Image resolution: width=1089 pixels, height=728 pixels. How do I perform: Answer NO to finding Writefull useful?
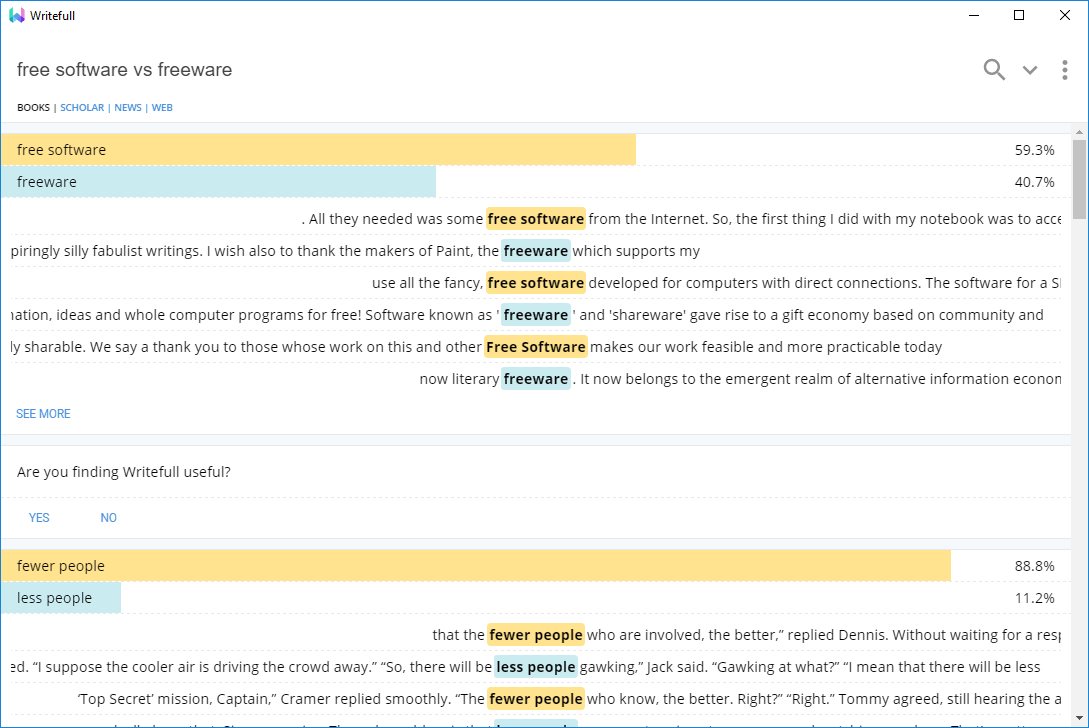tap(108, 518)
